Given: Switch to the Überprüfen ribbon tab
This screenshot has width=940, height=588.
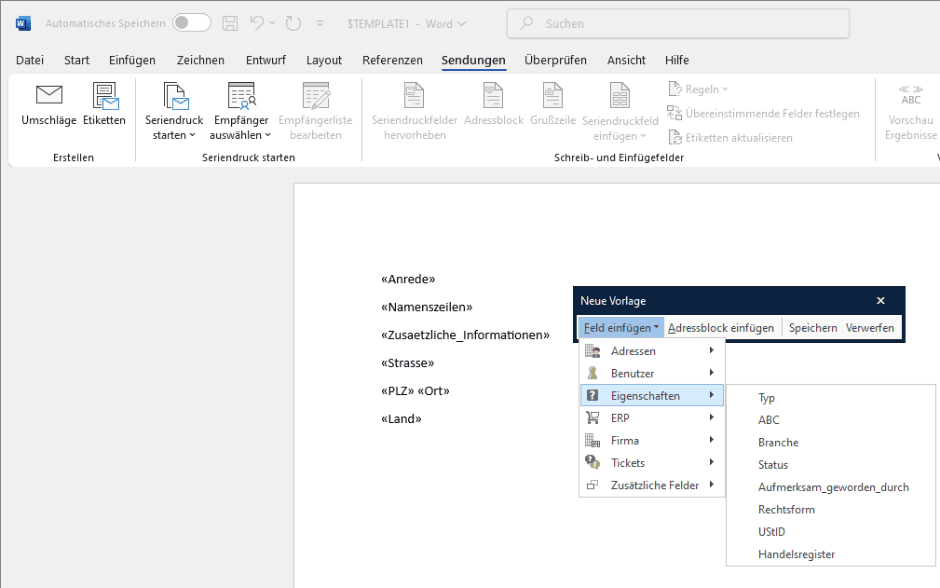Looking at the screenshot, I should point(555,60).
